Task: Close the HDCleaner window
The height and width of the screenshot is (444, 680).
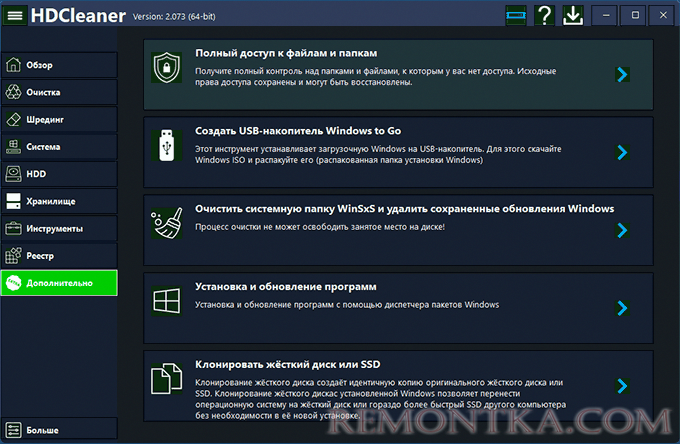Action: [x=663, y=16]
